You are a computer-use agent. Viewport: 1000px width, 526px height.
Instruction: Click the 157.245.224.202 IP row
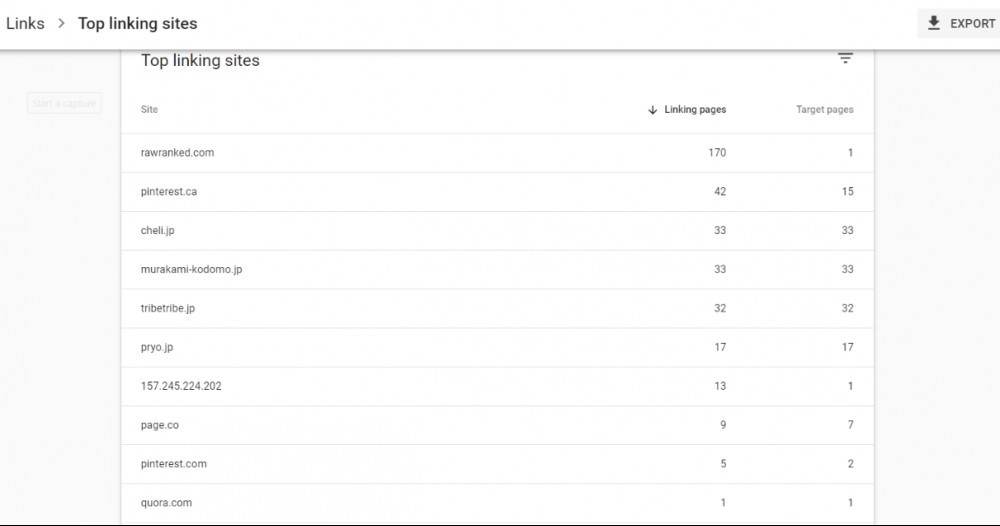(x=181, y=386)
